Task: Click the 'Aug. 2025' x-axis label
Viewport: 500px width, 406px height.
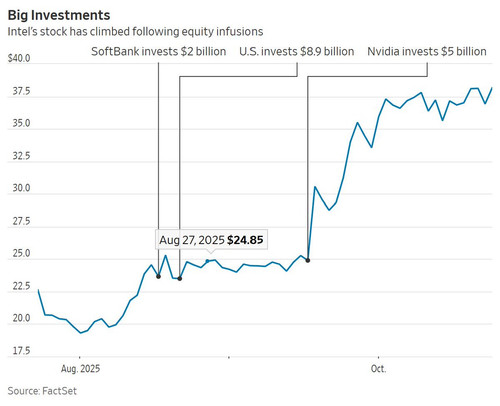Action: pyautogui.click(x=80, y=369)
